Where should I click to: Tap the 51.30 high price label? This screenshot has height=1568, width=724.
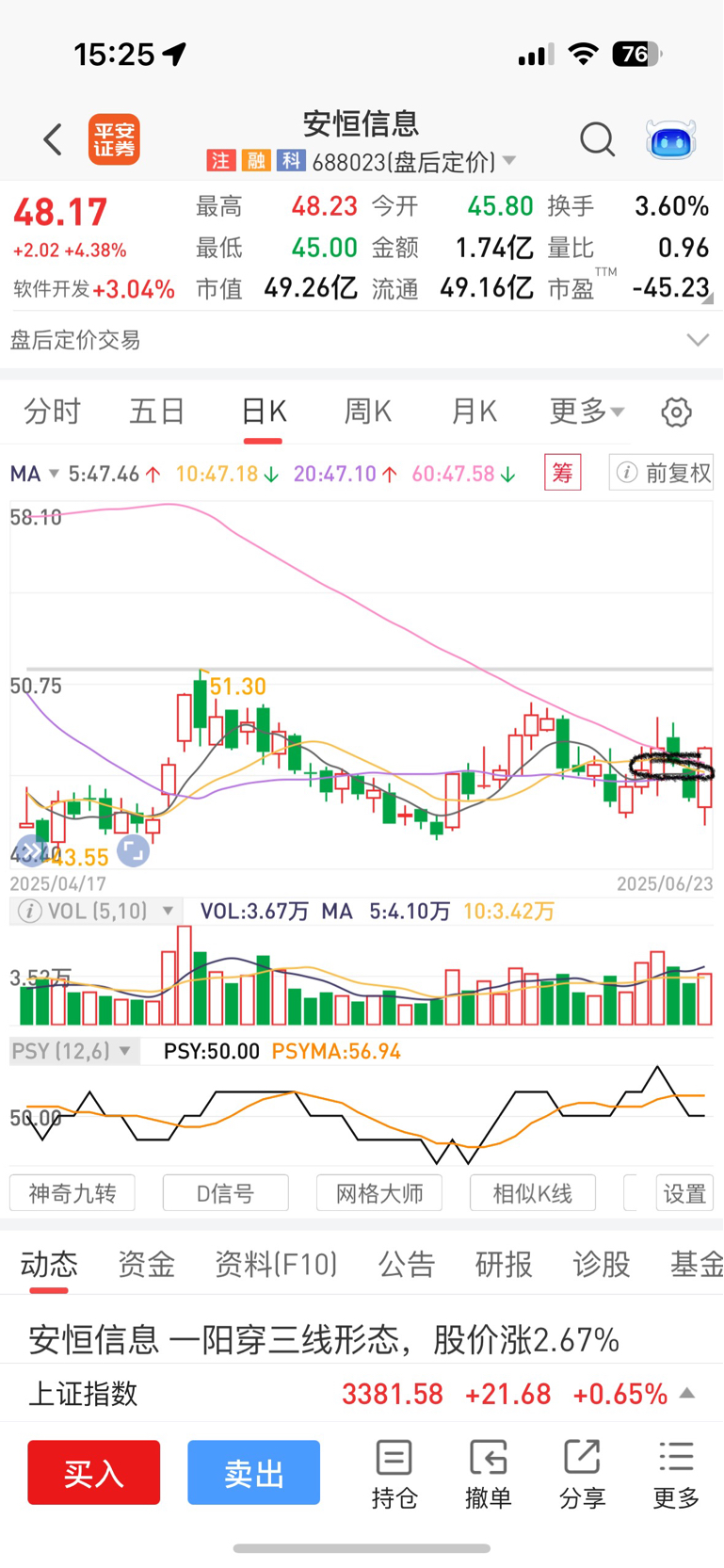pos(237,687)
